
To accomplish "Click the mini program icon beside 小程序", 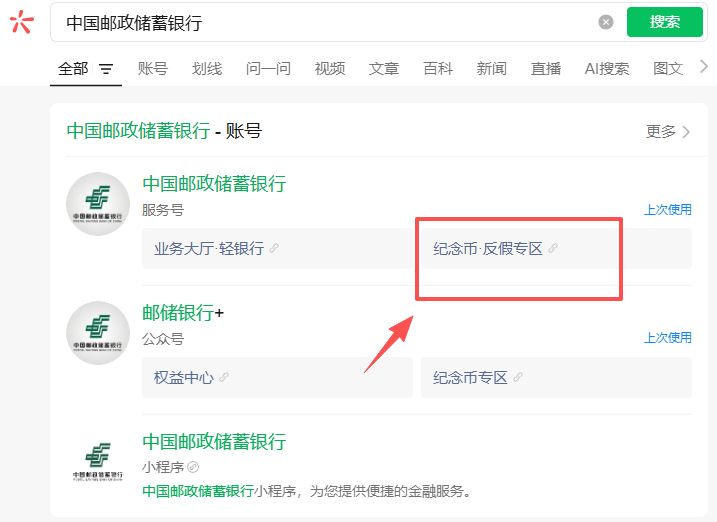I will coord(193,467).
